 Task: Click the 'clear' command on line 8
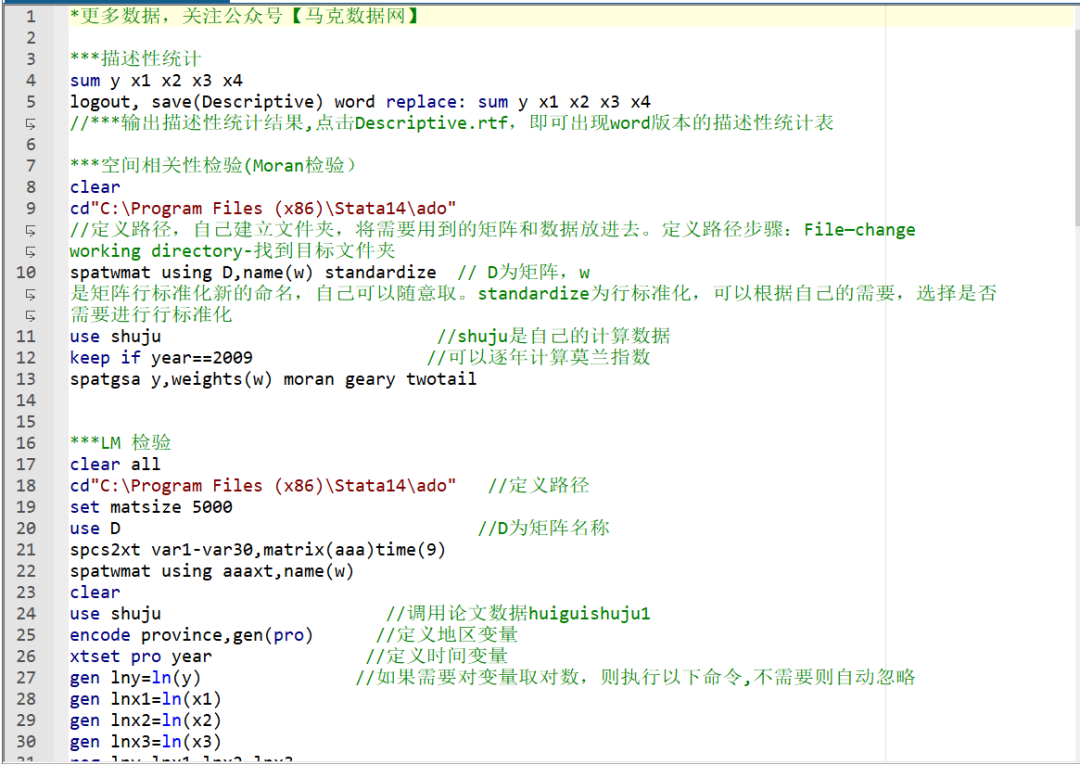coord(95,187)
